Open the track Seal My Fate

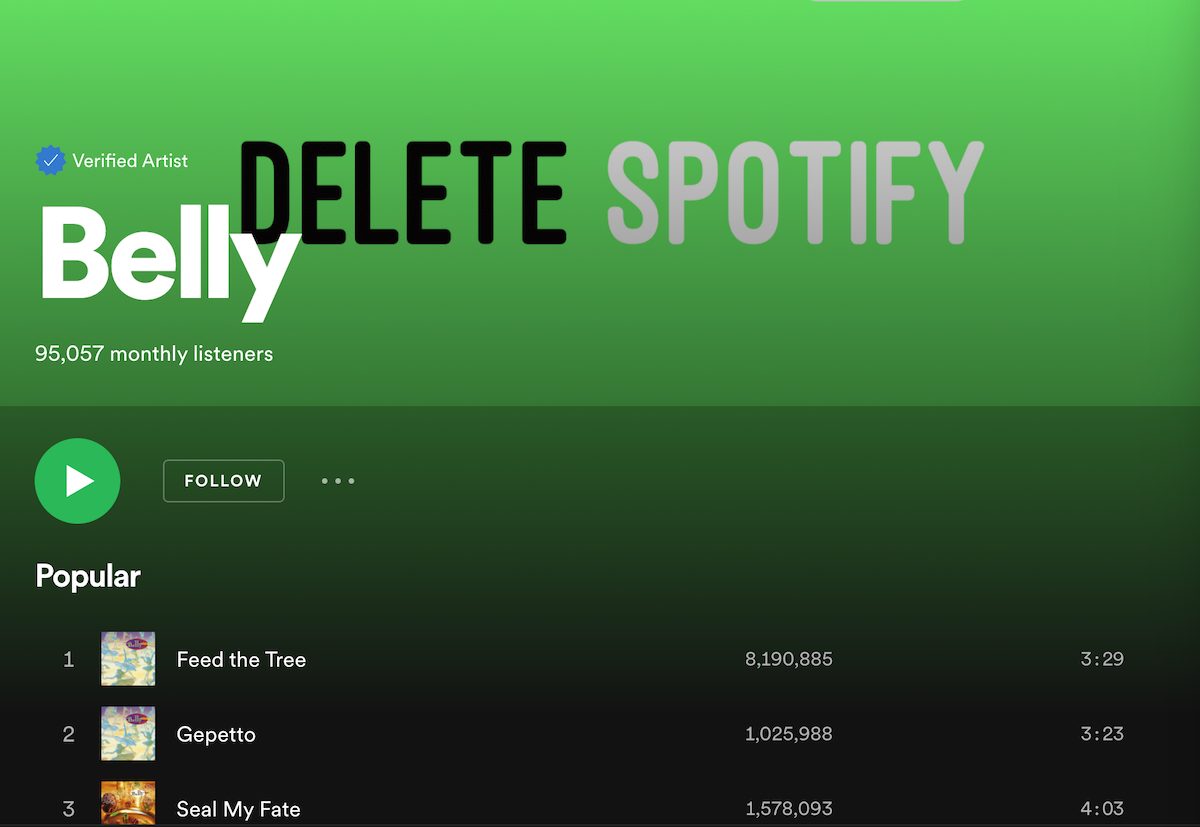(238, 809)
